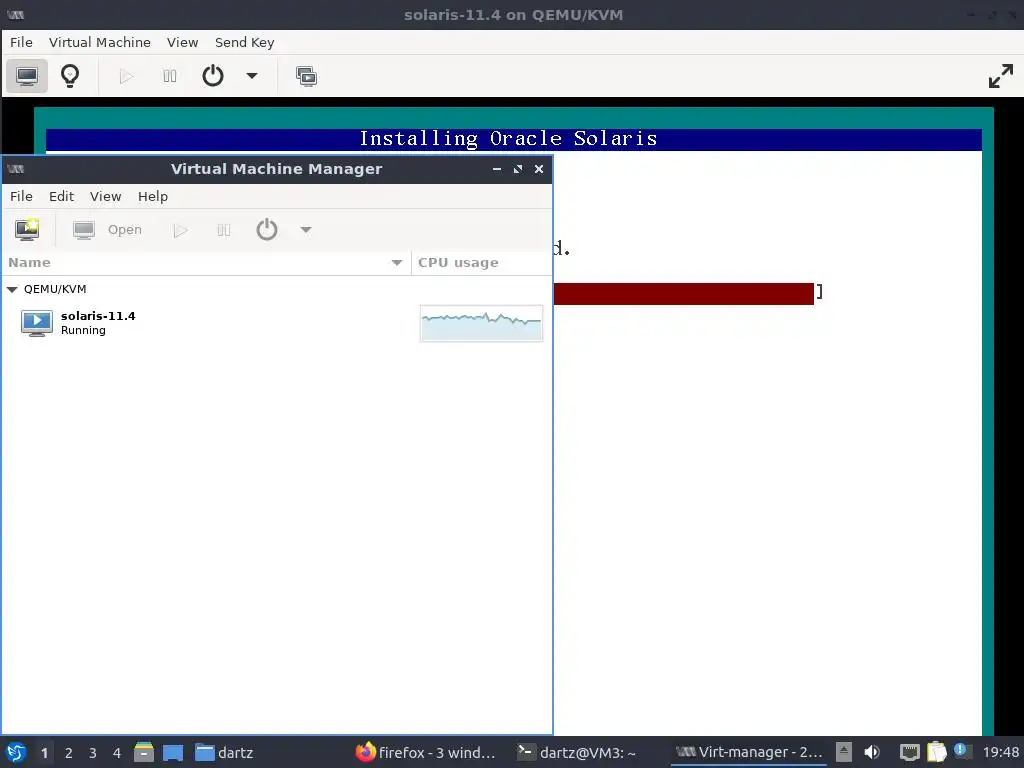Expand the Virtual Machine Manager shutdown dropdown arrow

pos(306,230)
